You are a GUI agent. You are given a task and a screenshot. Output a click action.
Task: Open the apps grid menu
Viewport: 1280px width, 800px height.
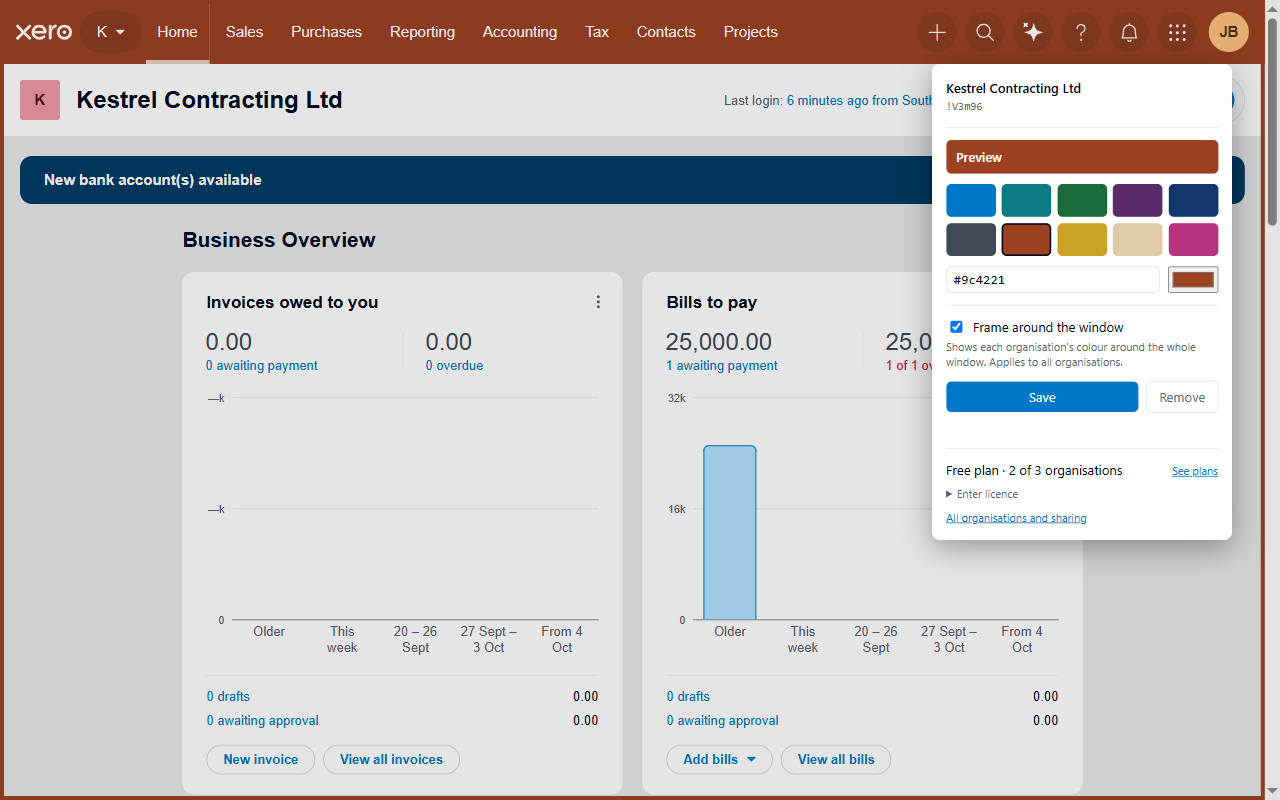1177,32
